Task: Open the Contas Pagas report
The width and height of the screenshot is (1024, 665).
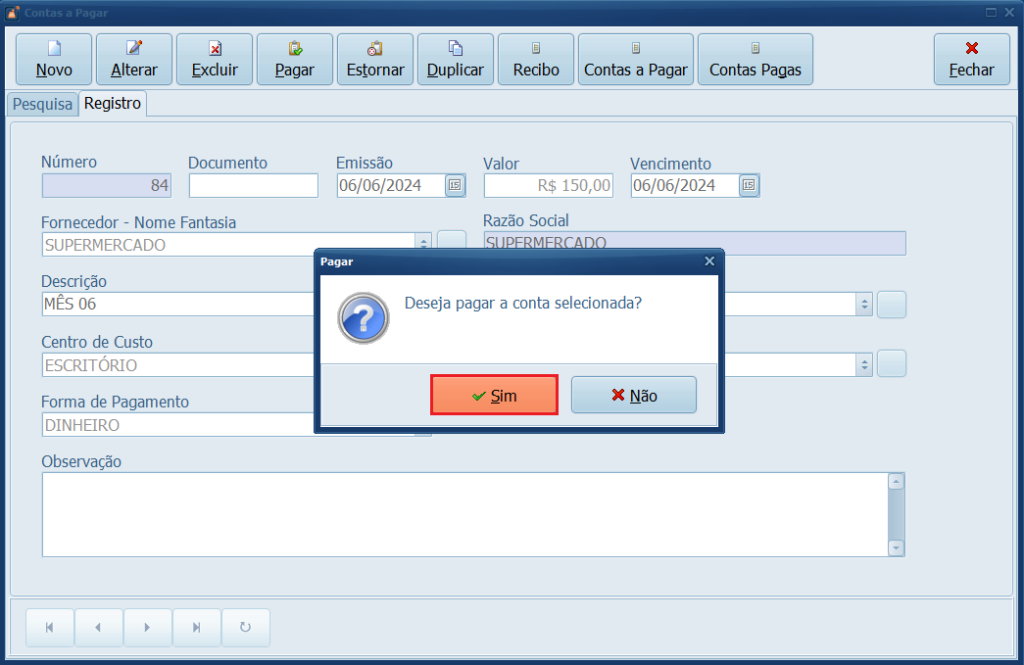Action: [x=755, y=59]
